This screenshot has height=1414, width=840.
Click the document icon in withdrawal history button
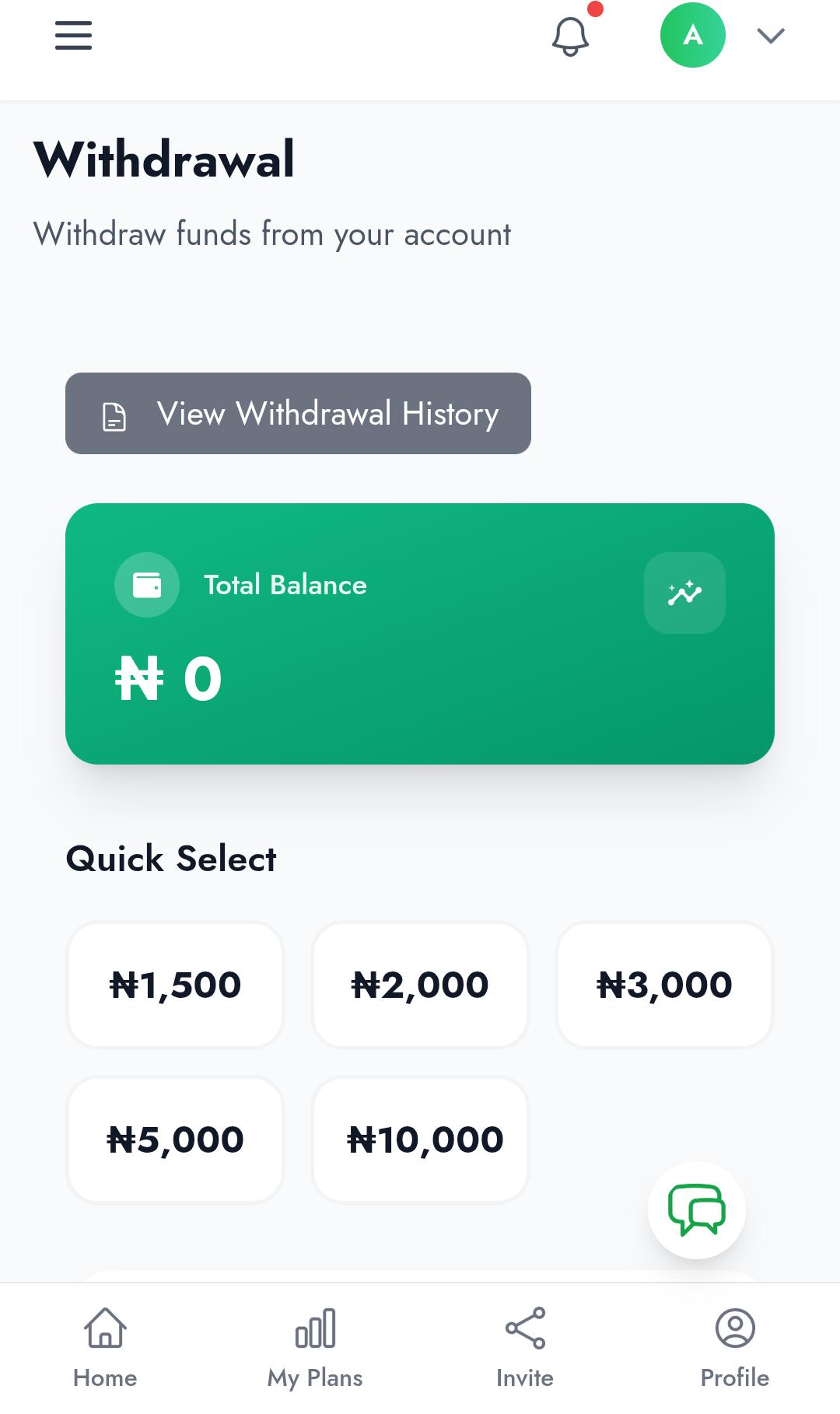[114, 415]
